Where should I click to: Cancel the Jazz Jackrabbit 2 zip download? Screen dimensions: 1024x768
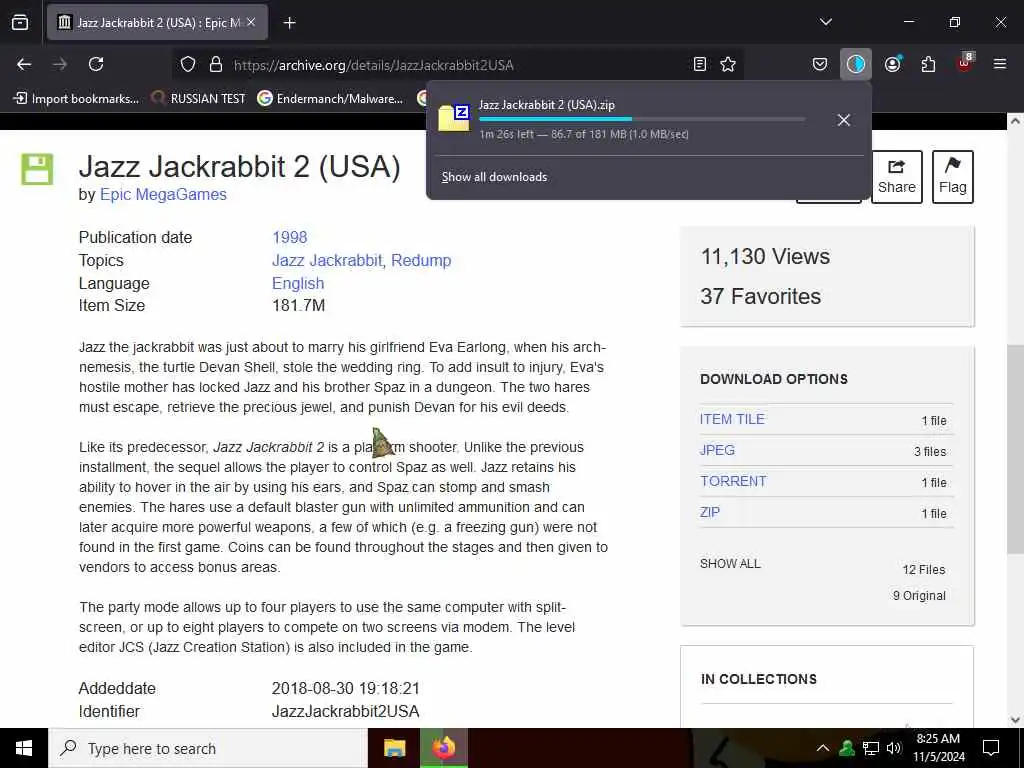[844, 120]
